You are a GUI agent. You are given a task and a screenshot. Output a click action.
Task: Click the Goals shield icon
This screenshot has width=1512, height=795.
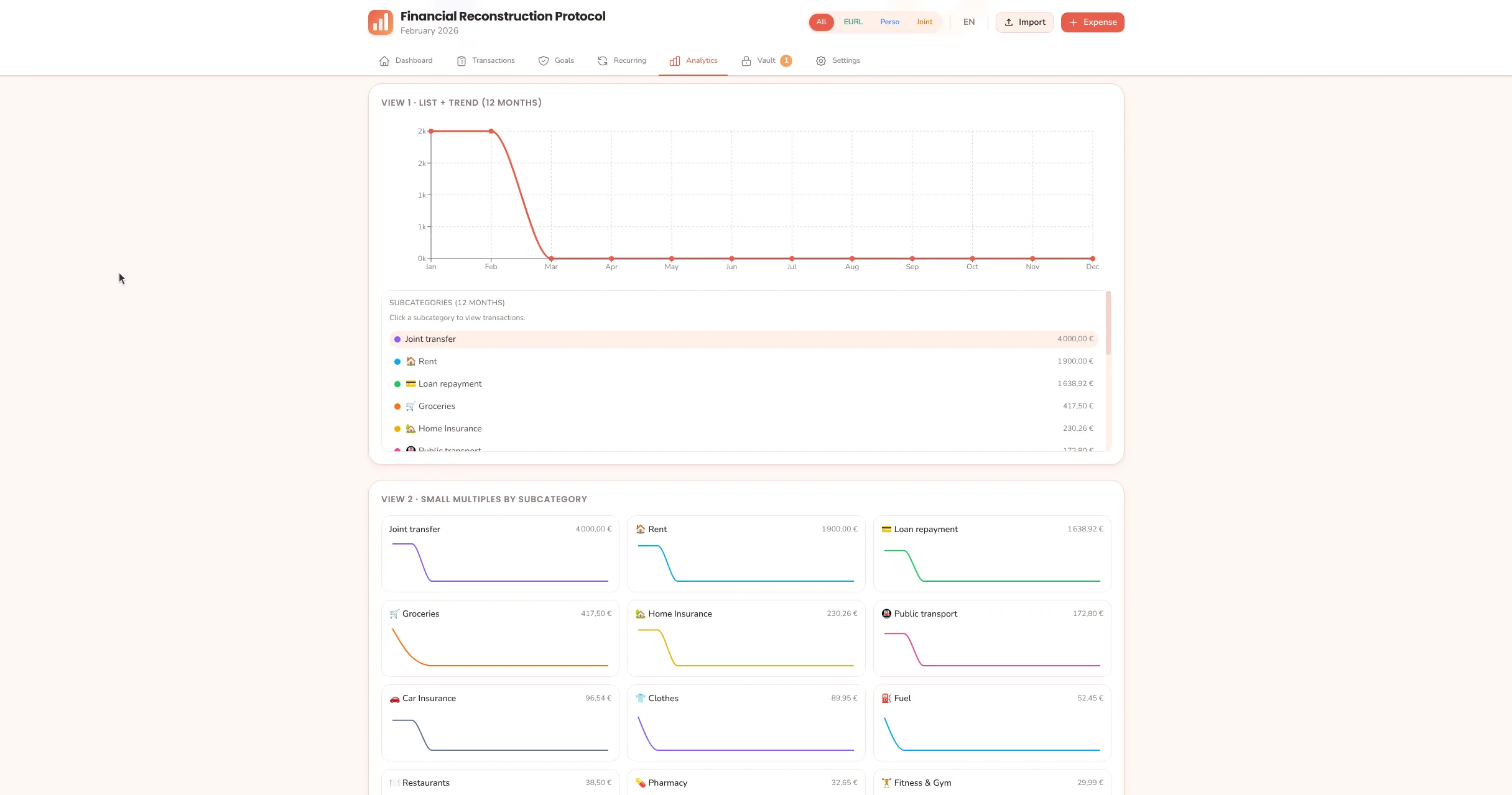point(544,61)
